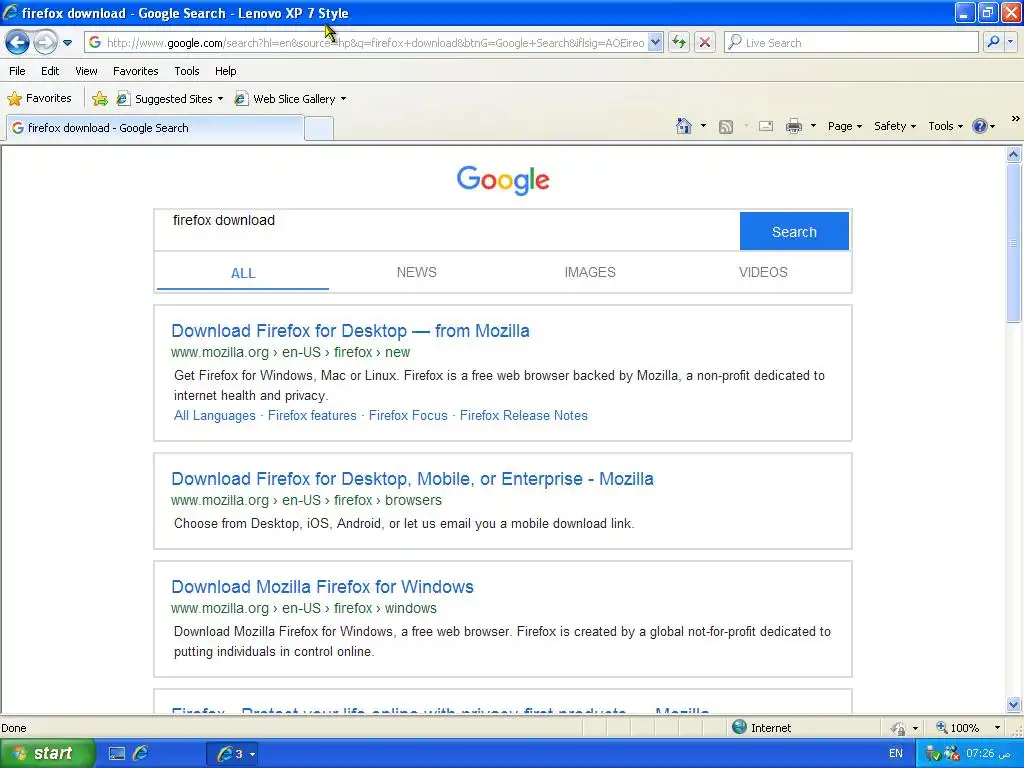The width and height of the screenshot is (1024, 768).
Task: Expand the Home button dropdown arrow
Action: coord(703,126)
